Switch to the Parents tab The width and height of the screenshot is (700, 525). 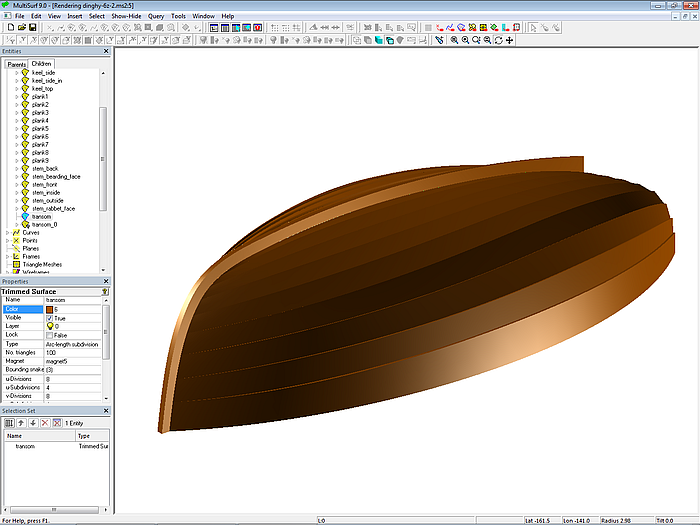17,64
